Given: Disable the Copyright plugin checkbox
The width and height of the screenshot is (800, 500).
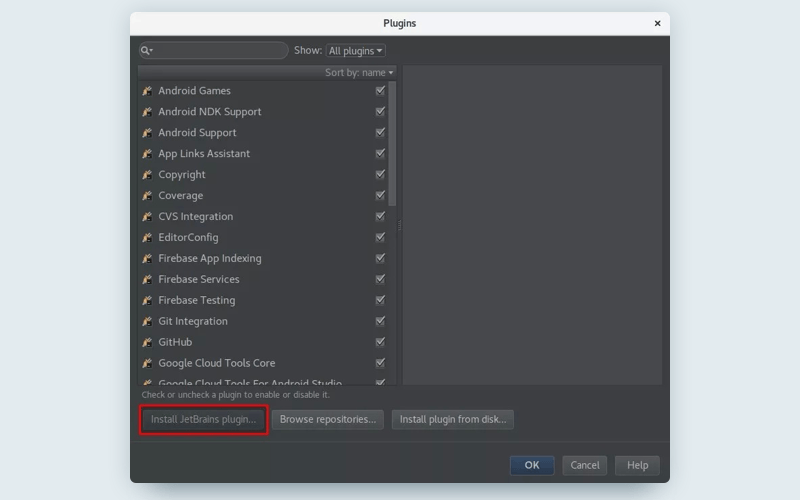Looking at the screenshot, I should click(x=380, y=174).
